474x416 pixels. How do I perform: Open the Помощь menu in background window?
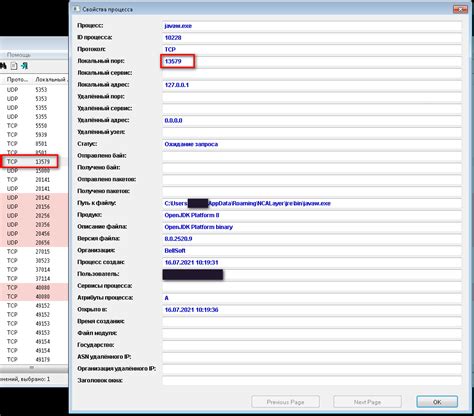click(x=19, y=55)
